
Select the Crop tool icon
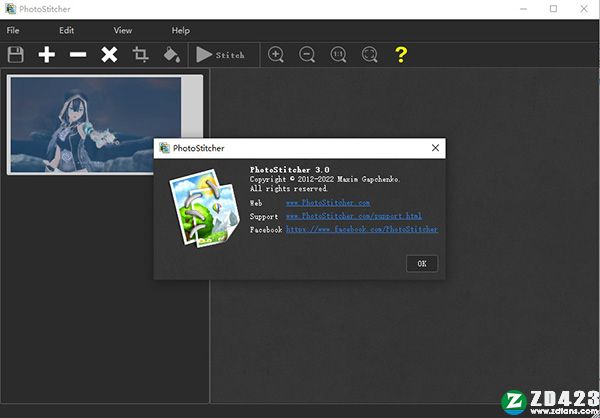pyautogui.click(x=140, y=55)
